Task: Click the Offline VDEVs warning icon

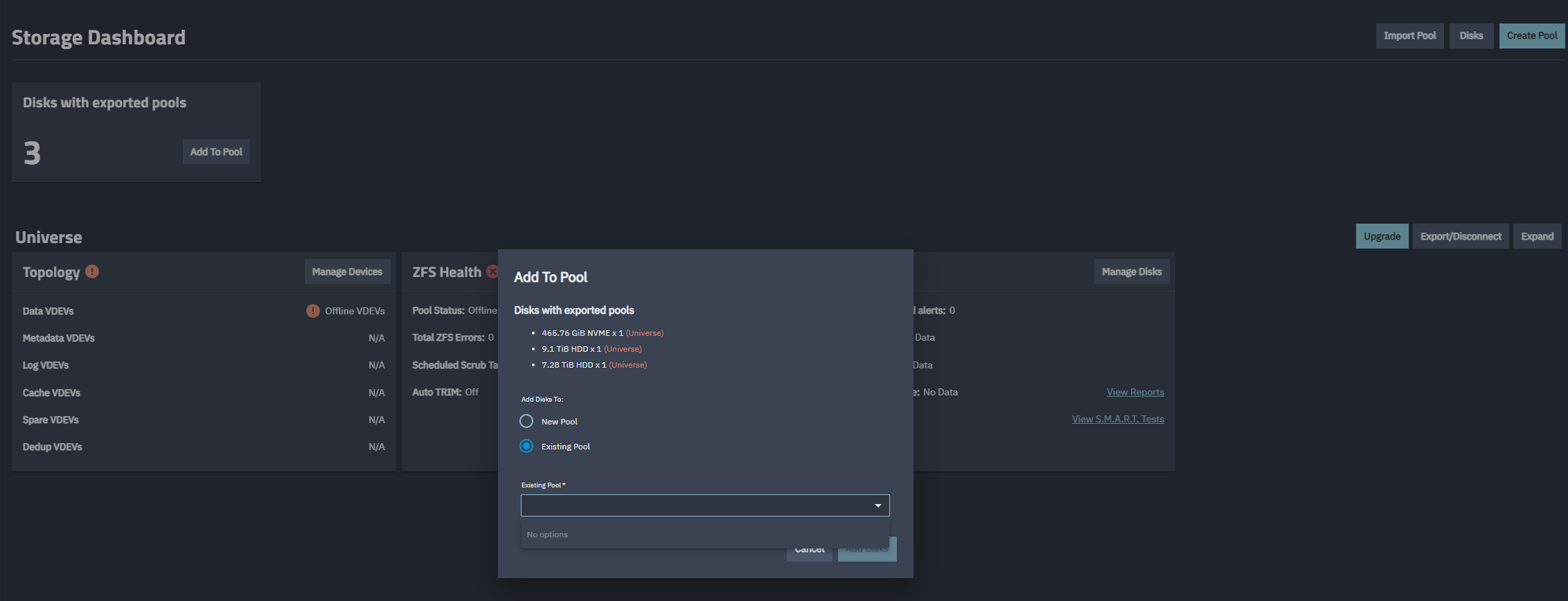Action: [x=313, y=311]
